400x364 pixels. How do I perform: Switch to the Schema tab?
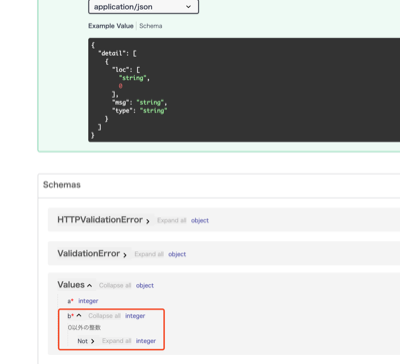(x=151, y=26)
